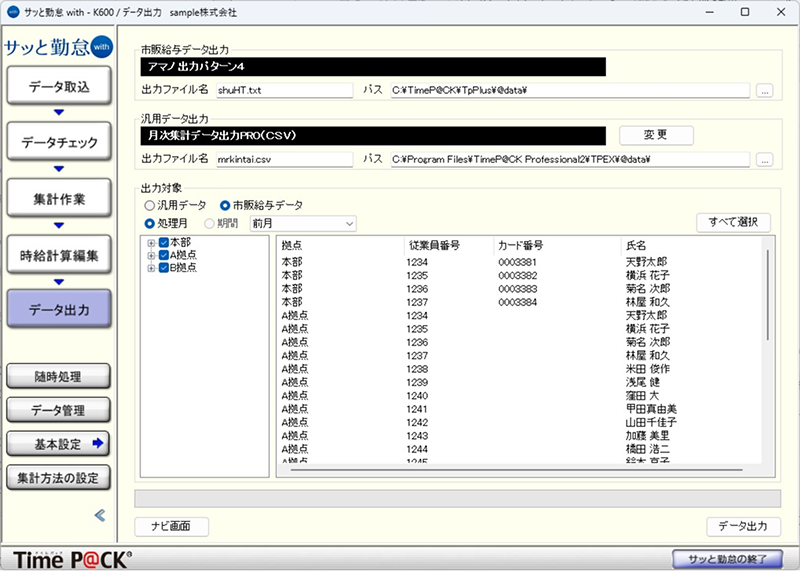This screenshot has width=800, height=571.
Task: Collapse sidebar with double chevron icon
Action: [100, 515]
